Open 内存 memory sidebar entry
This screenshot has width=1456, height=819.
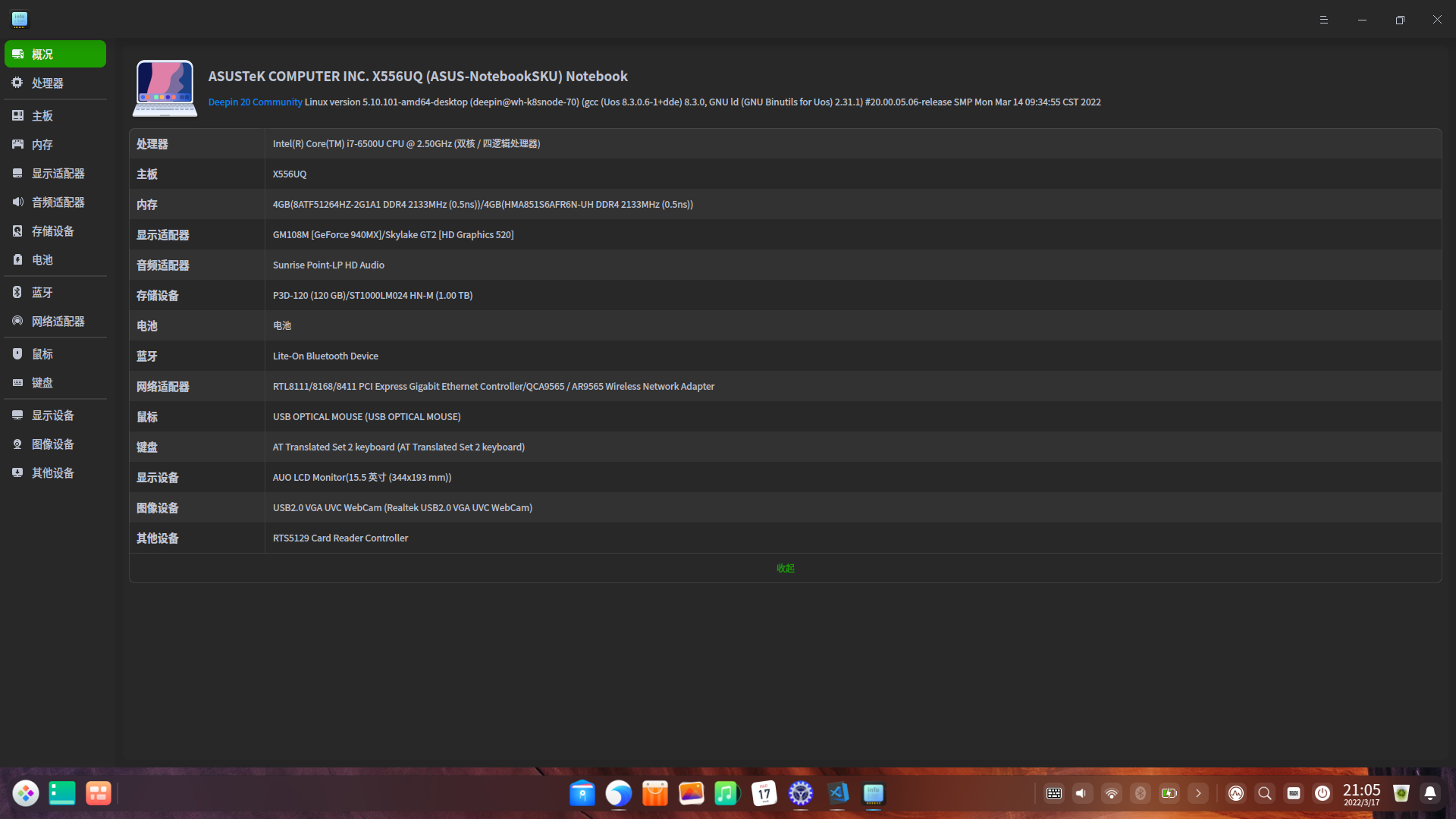[42, 145]
